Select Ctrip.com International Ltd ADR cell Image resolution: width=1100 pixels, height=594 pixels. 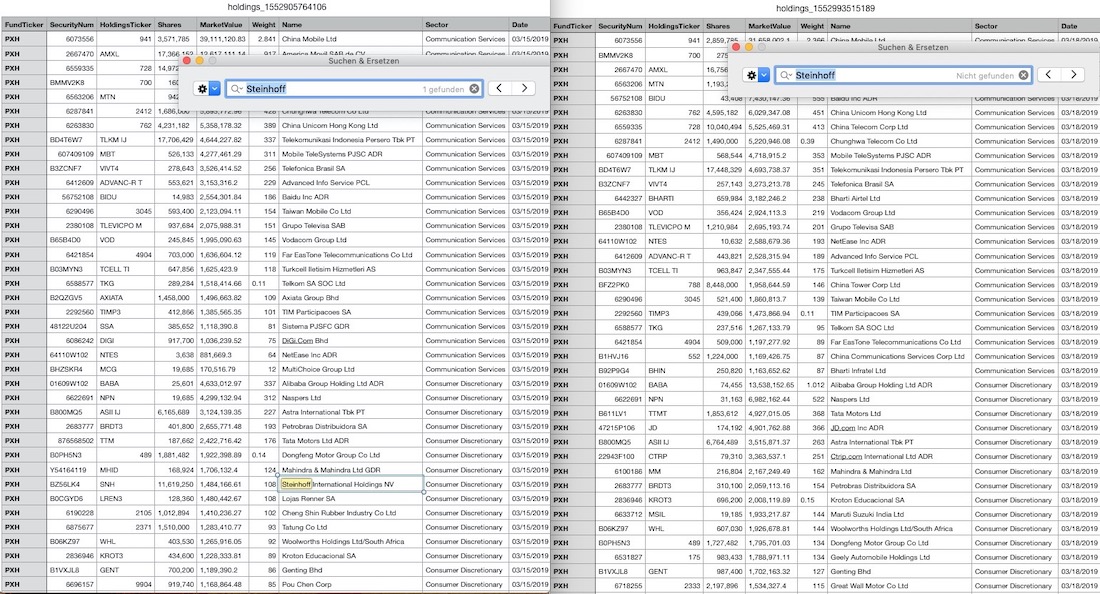point(899,457)
